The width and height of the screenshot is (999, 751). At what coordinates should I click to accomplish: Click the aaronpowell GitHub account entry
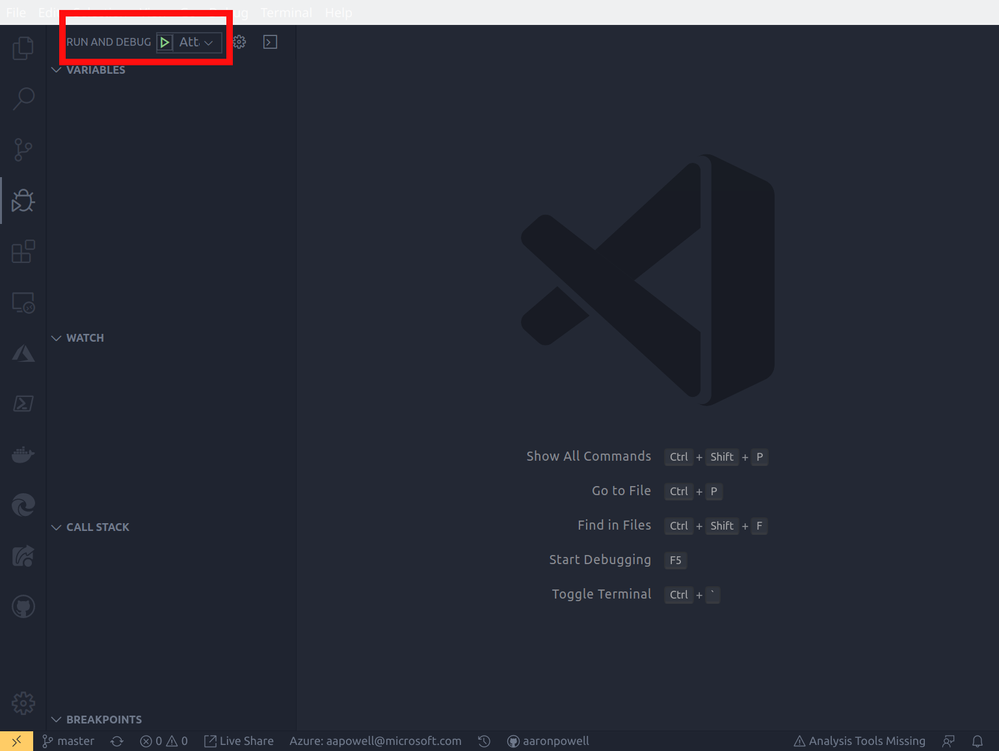(548, 741)
